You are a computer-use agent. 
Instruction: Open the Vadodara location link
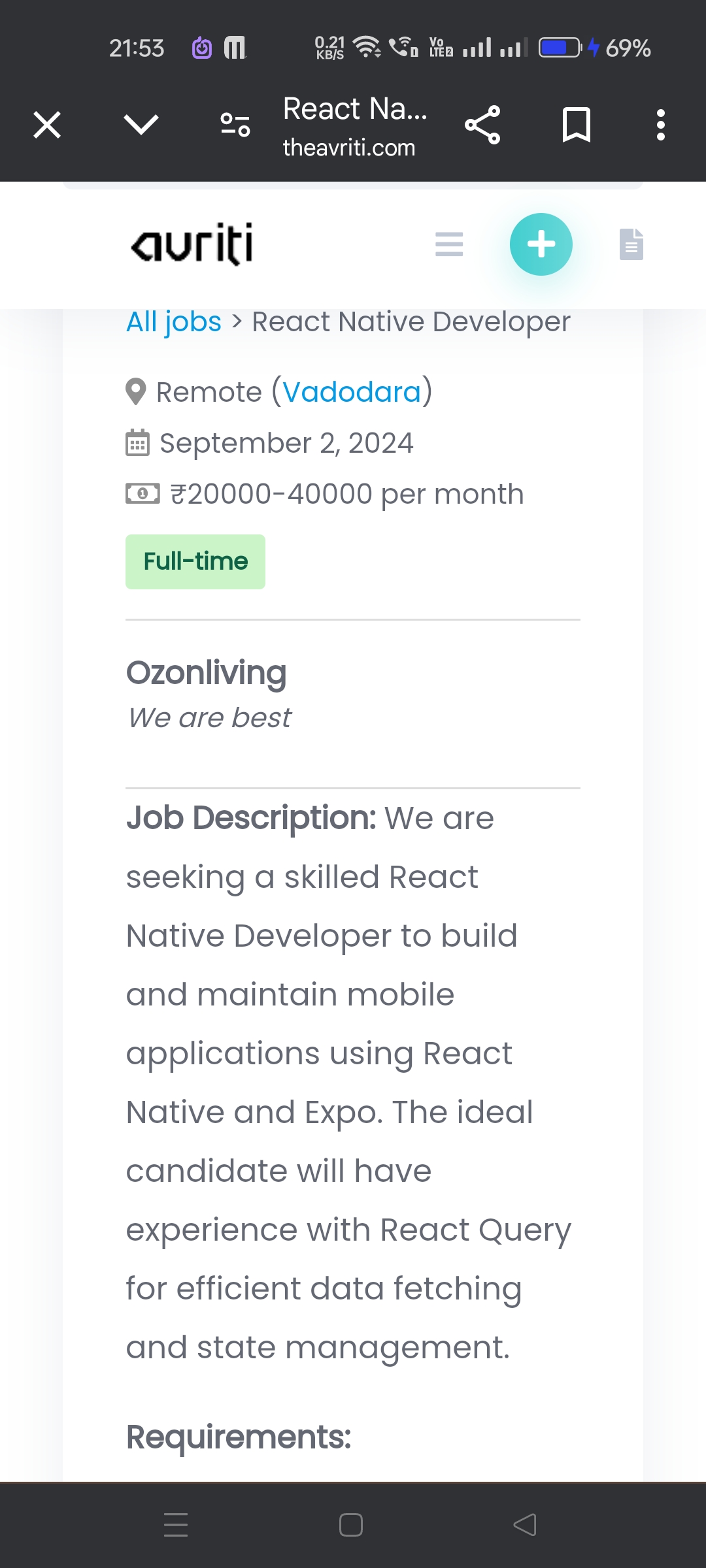point(352,392)
